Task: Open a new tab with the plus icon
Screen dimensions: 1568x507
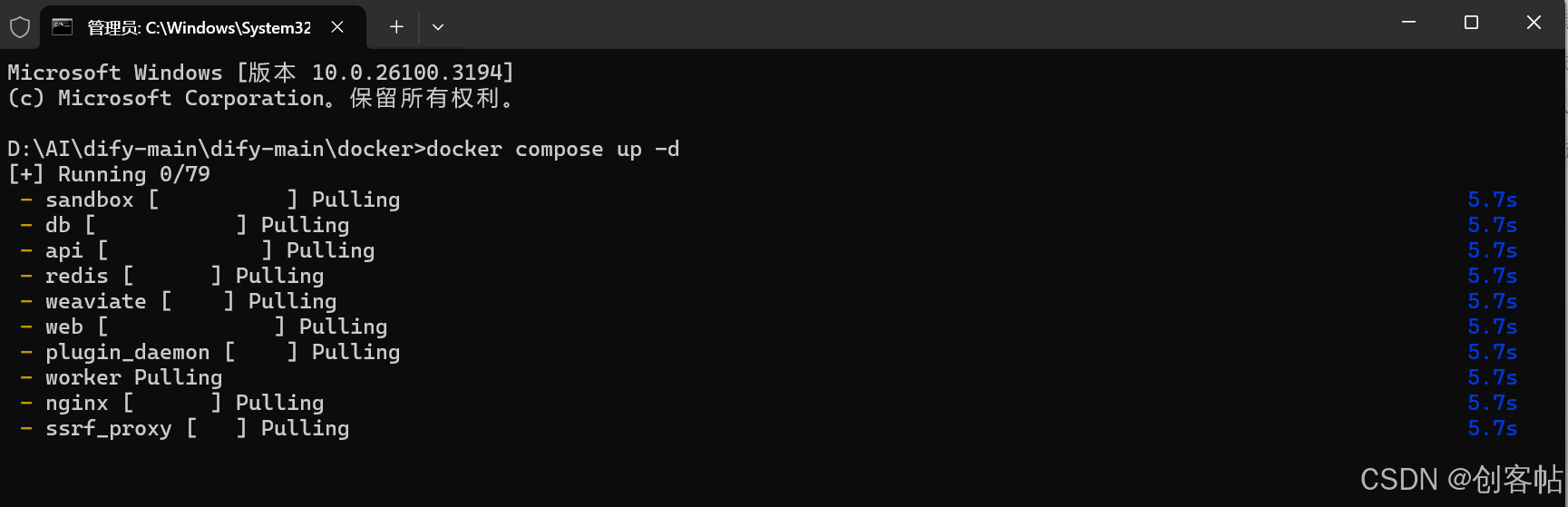Action: [x=396, y=27]
